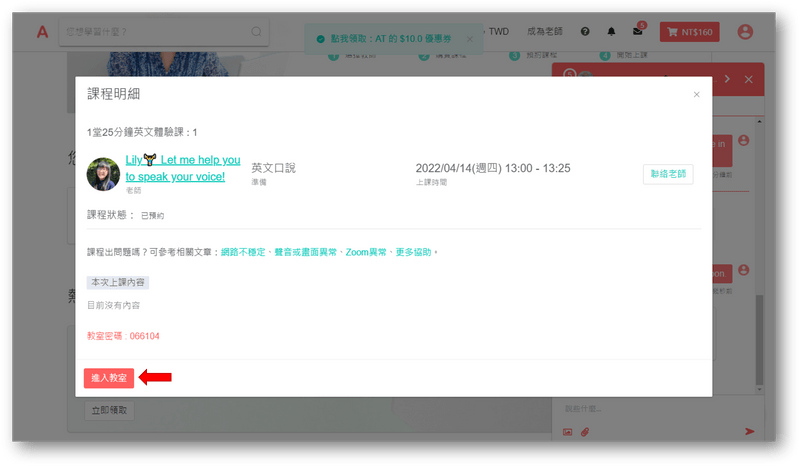Open the TWD currency selector
The height and width of the screenshot is (466, 800).
(x=497, y=32)
